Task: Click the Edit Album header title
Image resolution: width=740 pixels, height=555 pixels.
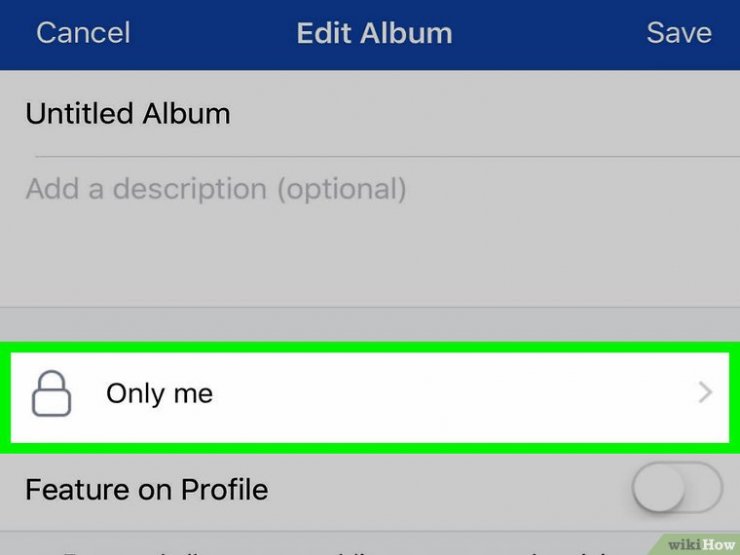Action: click(374, 33)
